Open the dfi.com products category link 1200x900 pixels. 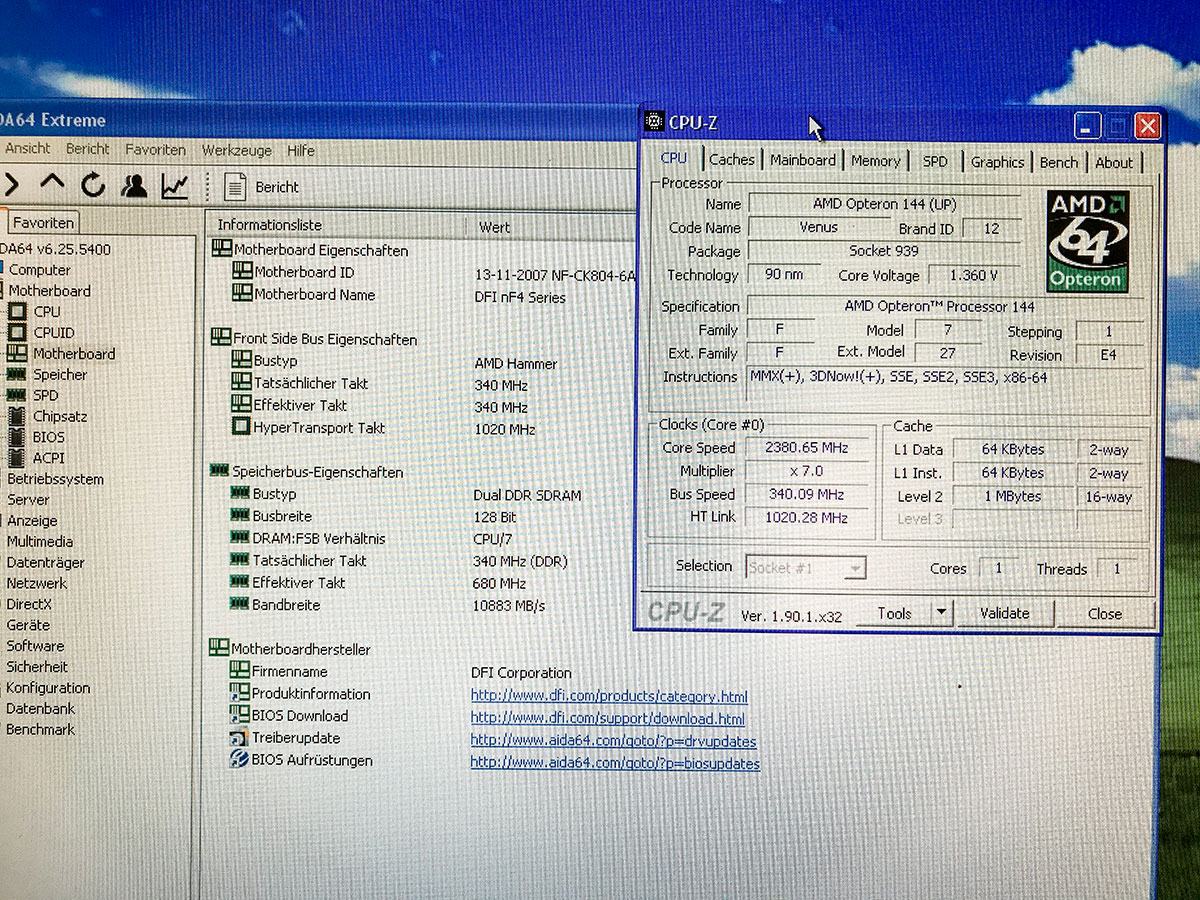point(609,696)
